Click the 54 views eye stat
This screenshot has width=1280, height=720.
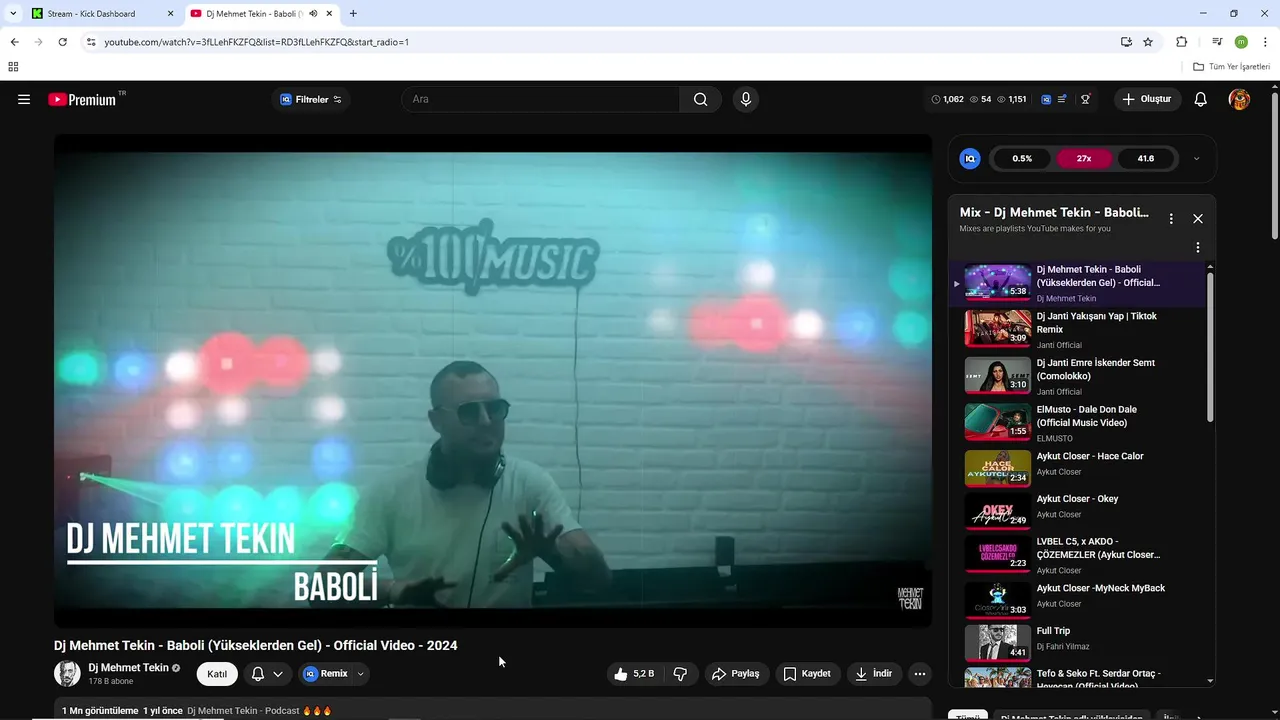[980, 99]
